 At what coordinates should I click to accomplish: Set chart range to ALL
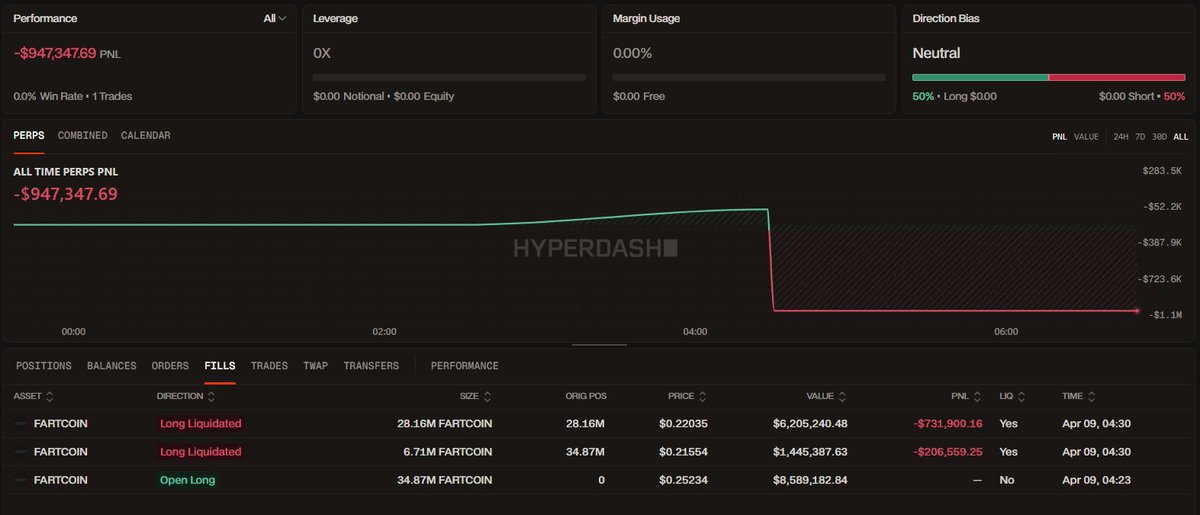[x=1181, y=137]
